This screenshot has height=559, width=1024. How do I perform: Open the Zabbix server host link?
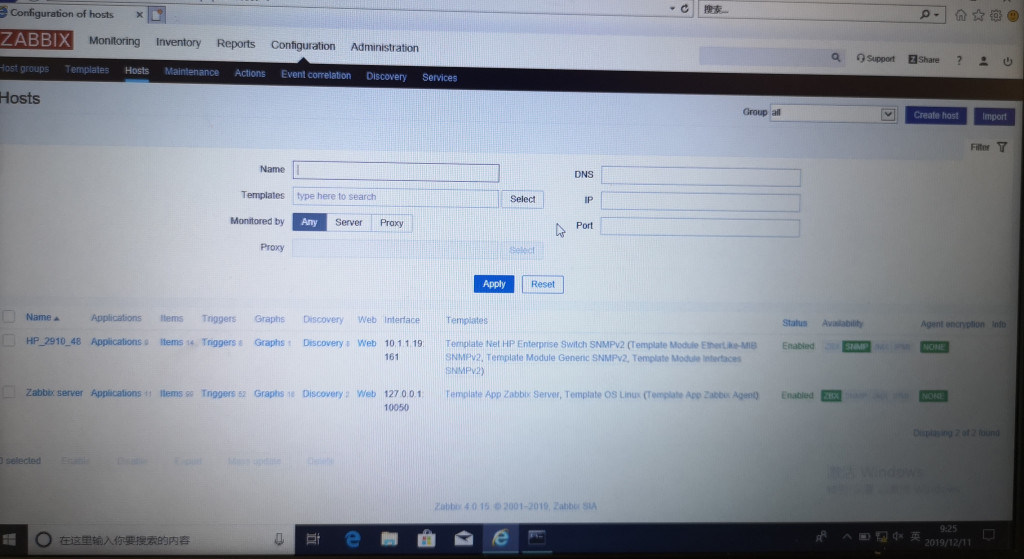pyautogui.click(x=54, y=392)
